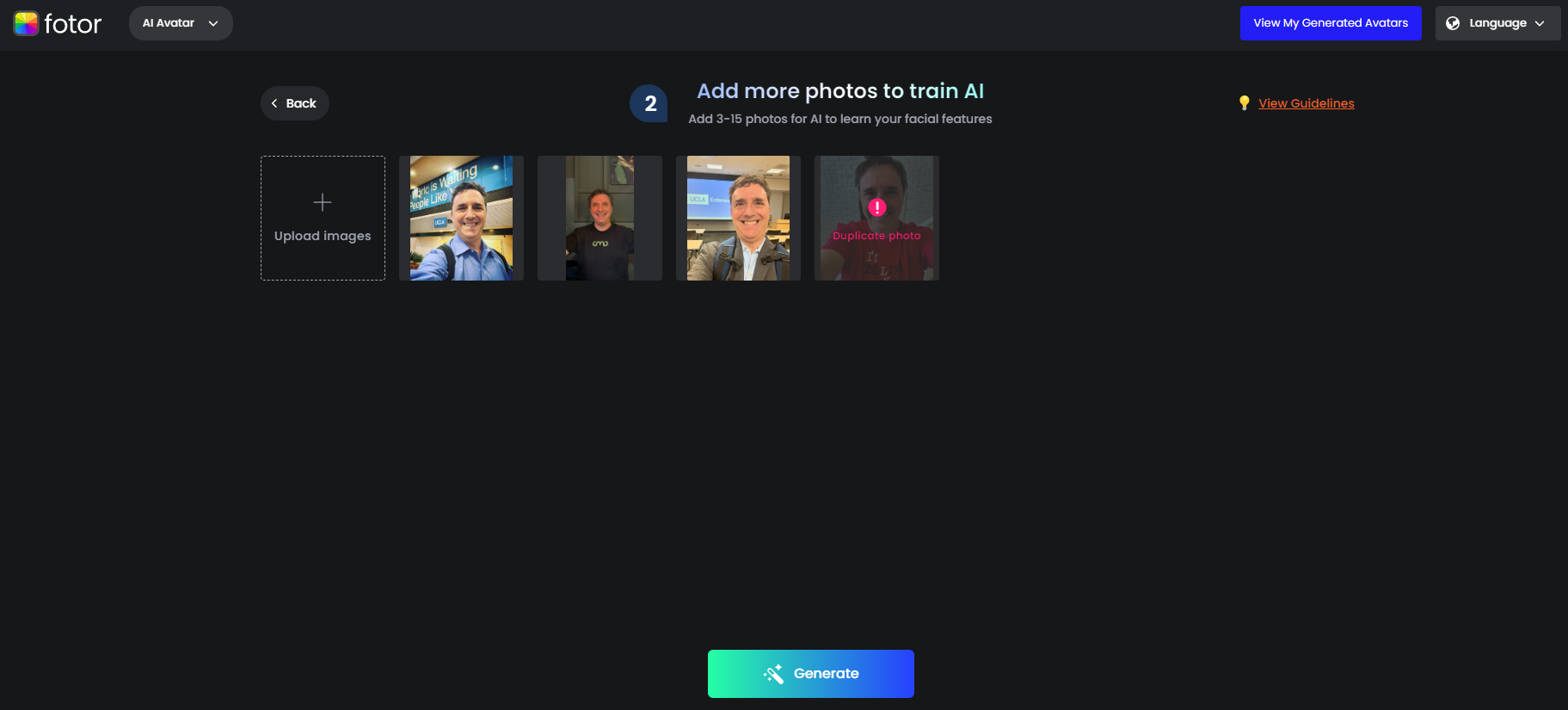Click the Duplicate photo label
Image resolution: width=1568 pixels, height=710 pixels.
(x=876, y=236)
